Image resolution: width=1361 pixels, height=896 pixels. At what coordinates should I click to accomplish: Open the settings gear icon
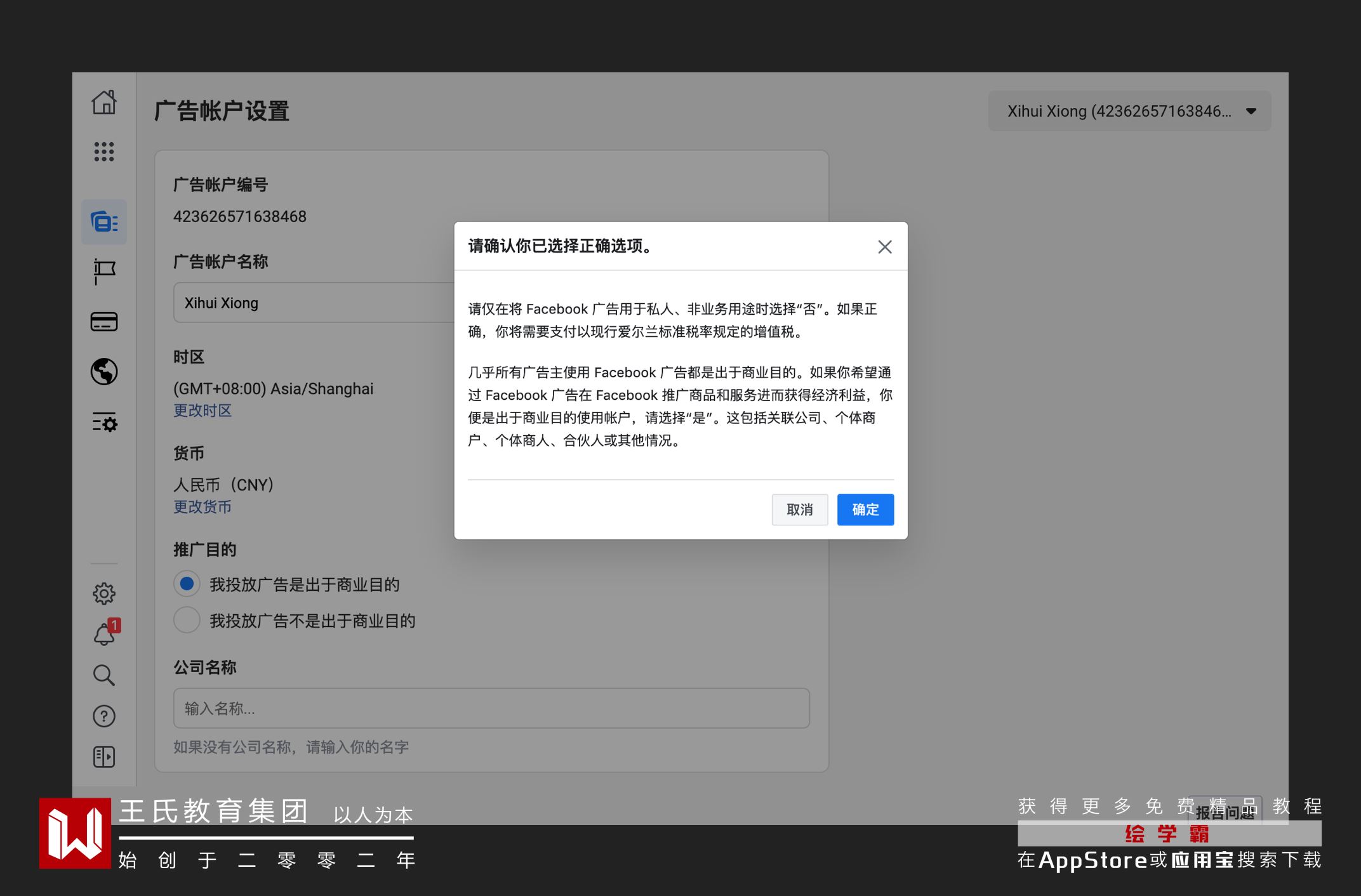pos(104,593)
